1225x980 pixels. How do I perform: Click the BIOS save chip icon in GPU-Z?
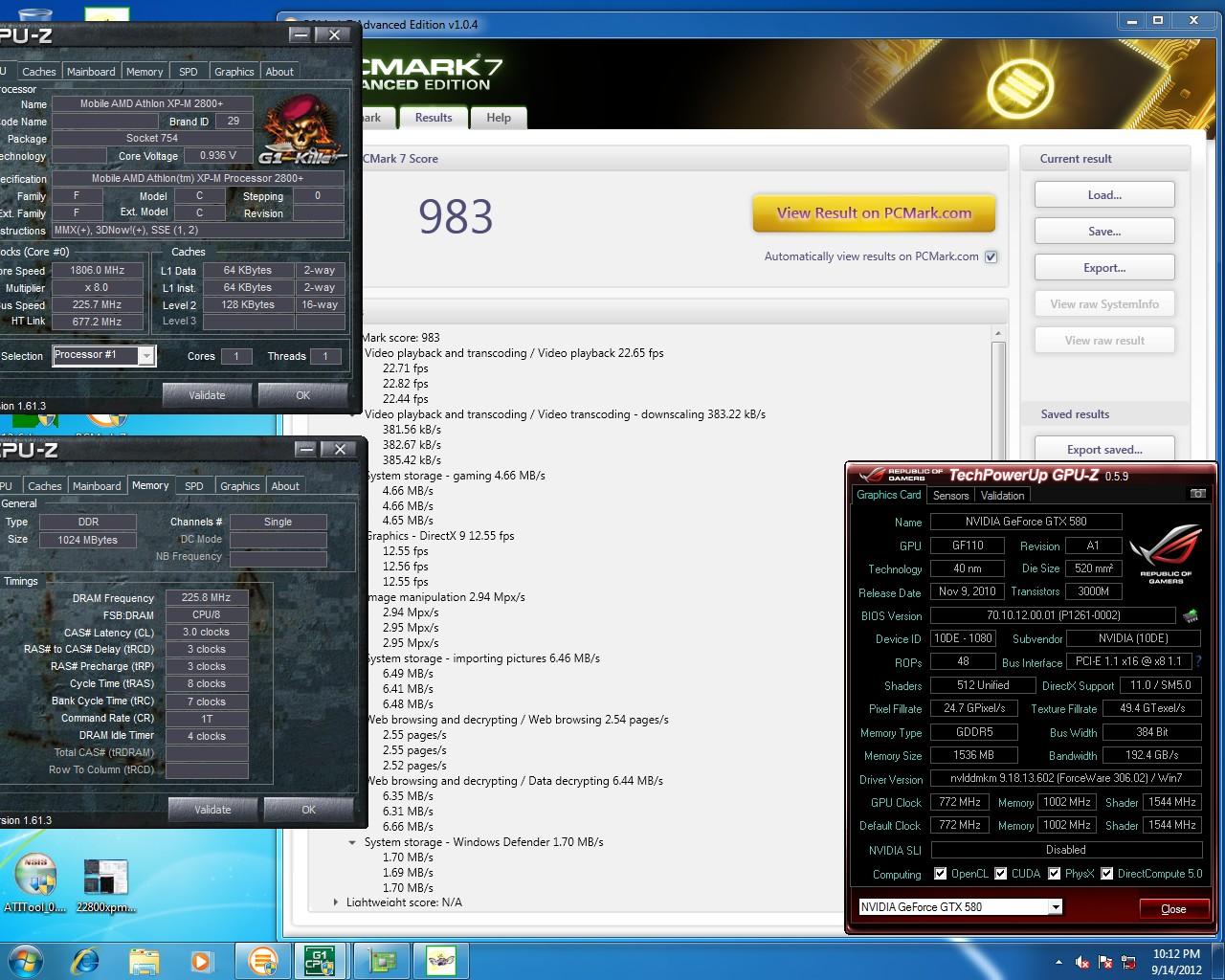(x=1191, y=615)
